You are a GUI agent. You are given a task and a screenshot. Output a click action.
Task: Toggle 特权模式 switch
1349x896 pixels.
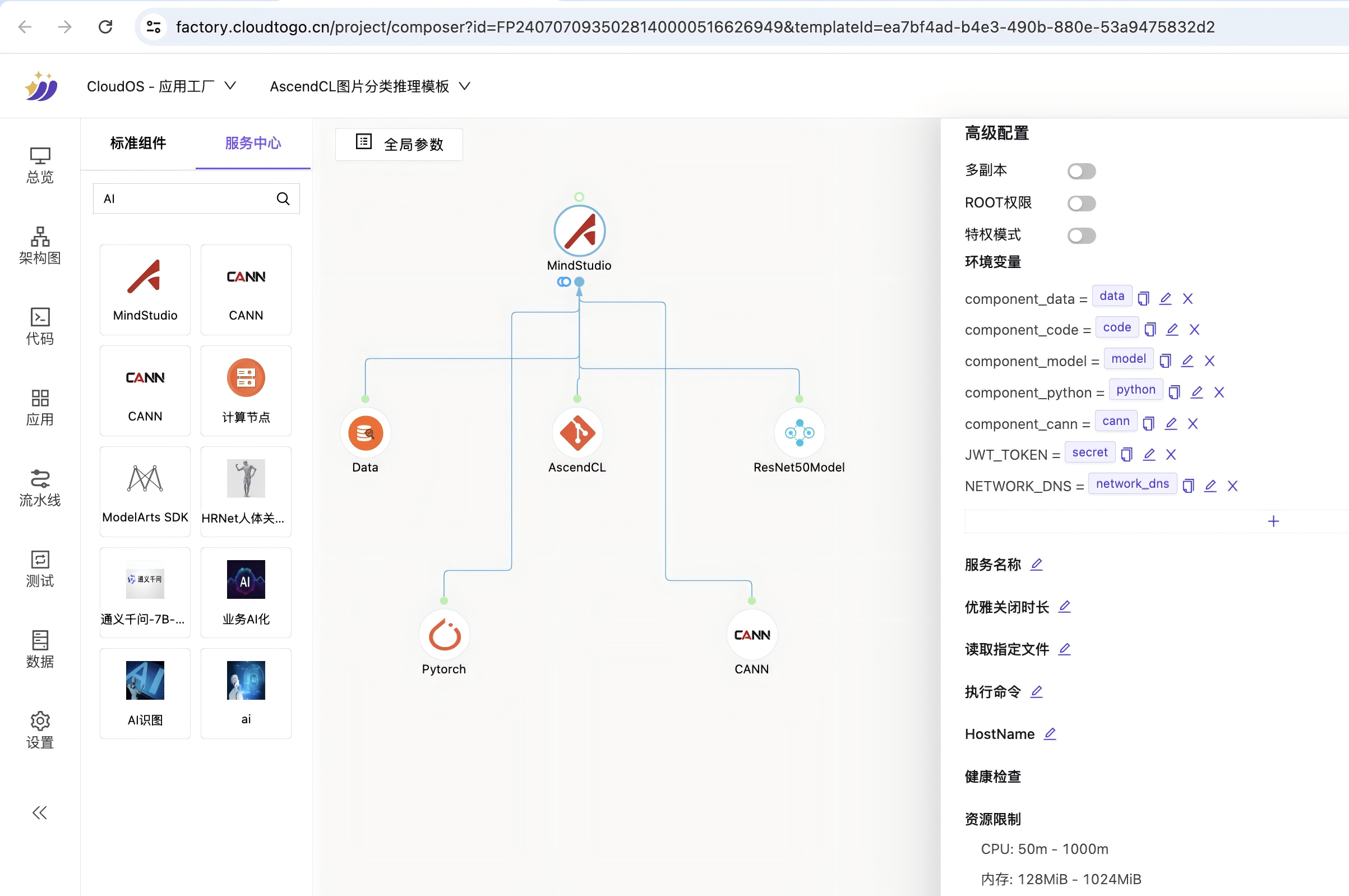point(1081,235)
